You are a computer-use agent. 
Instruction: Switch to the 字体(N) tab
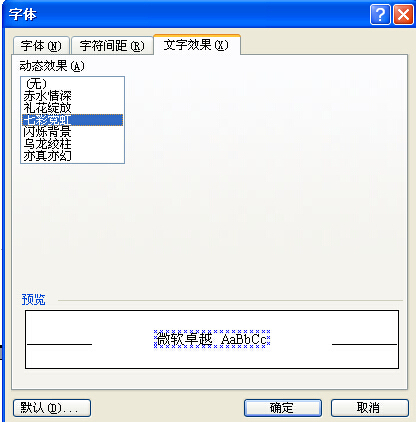coord(41,46)
